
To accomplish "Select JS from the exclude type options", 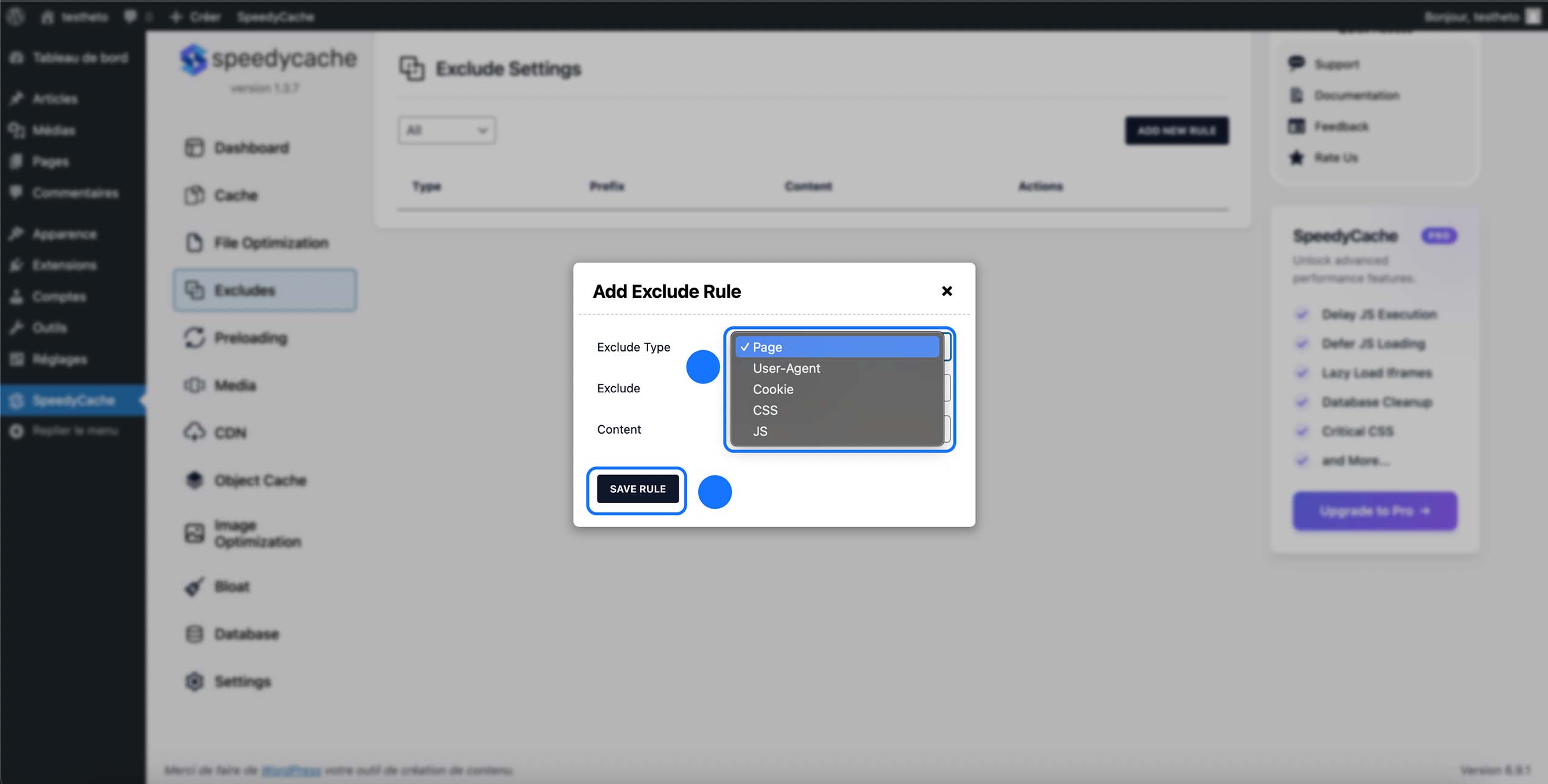I will [x=760, y=431].
